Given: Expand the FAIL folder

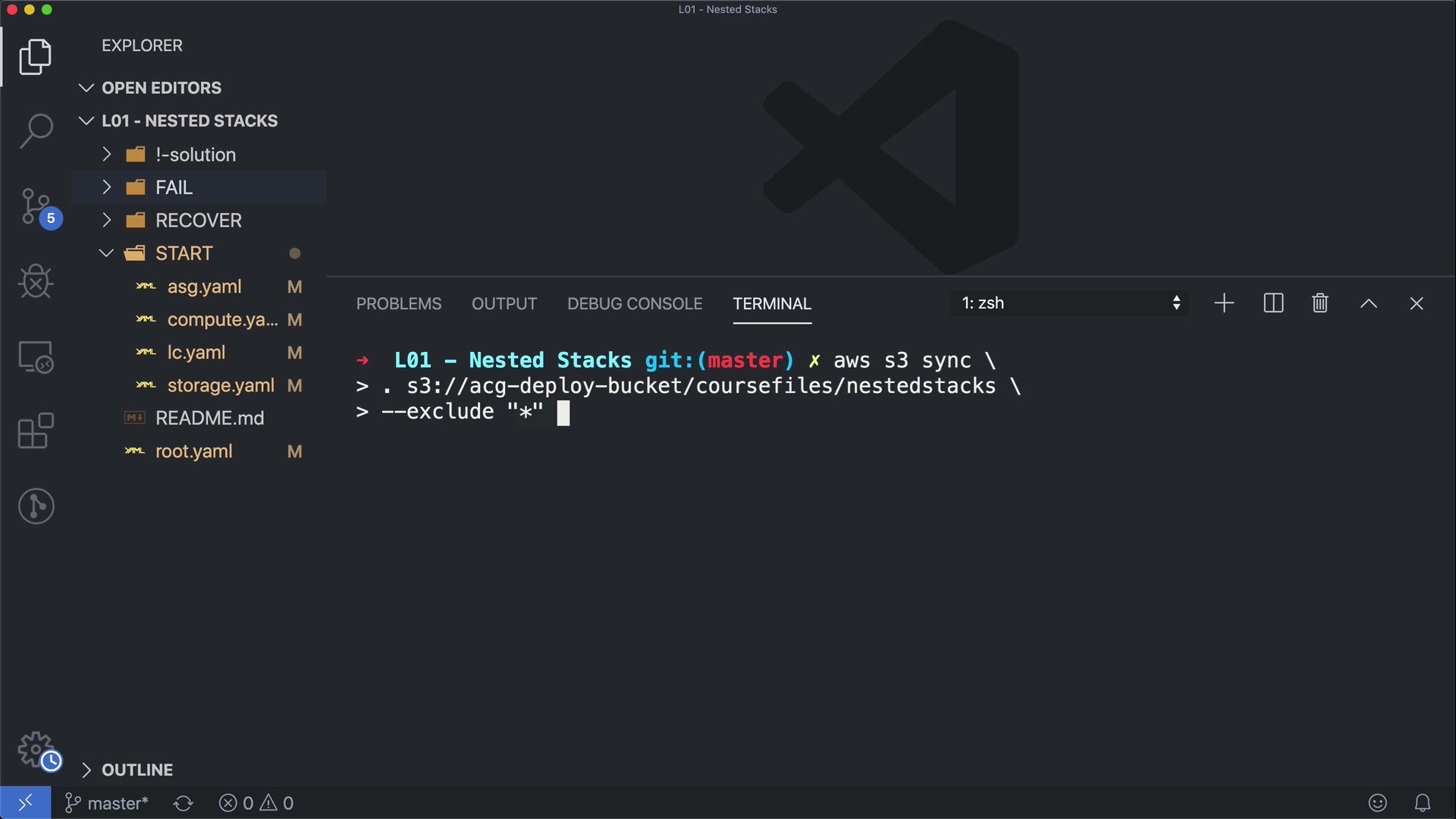Looking at the screenshot, I should [174, 187].
